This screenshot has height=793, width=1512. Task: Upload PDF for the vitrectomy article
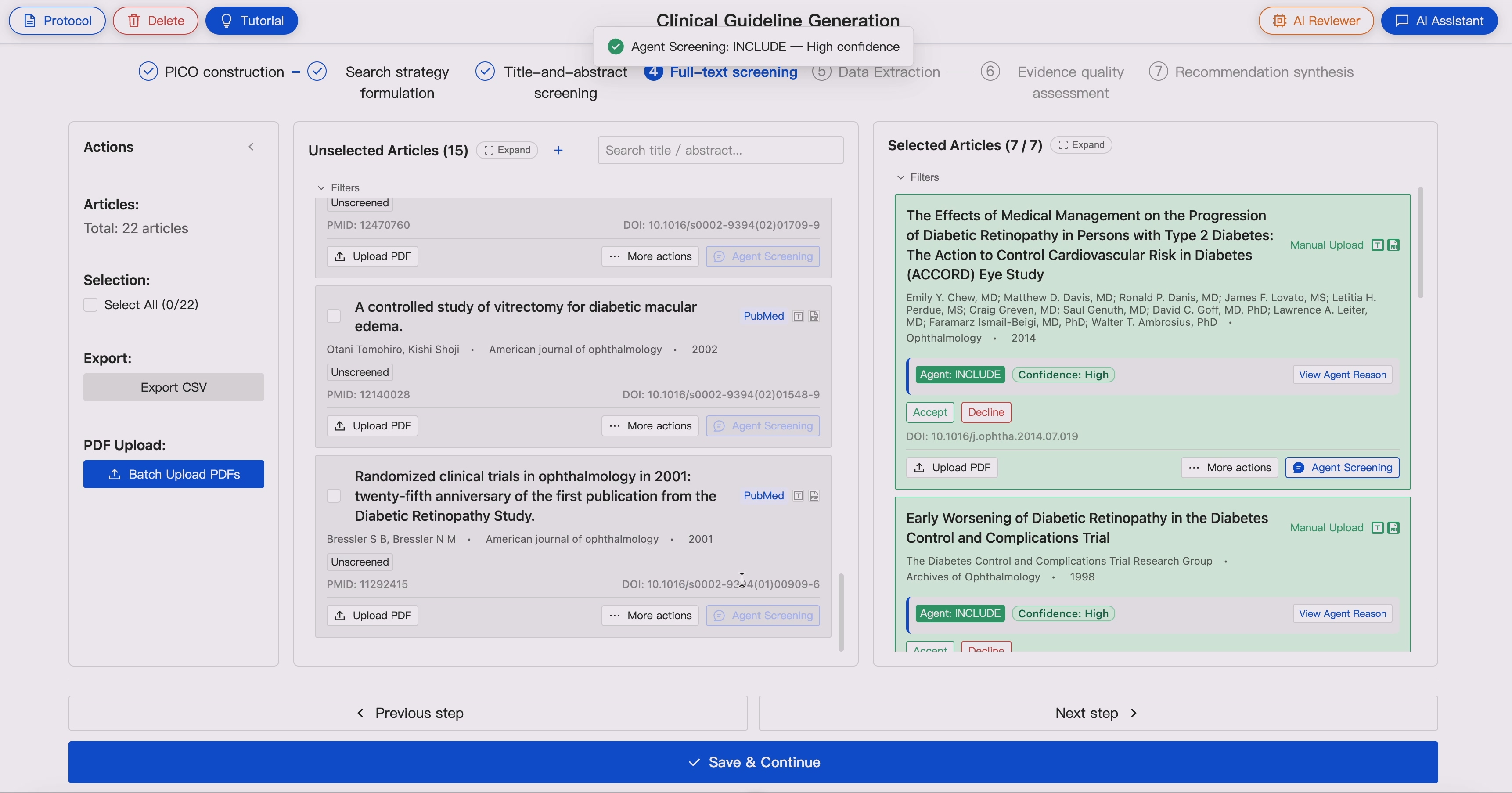373,426
